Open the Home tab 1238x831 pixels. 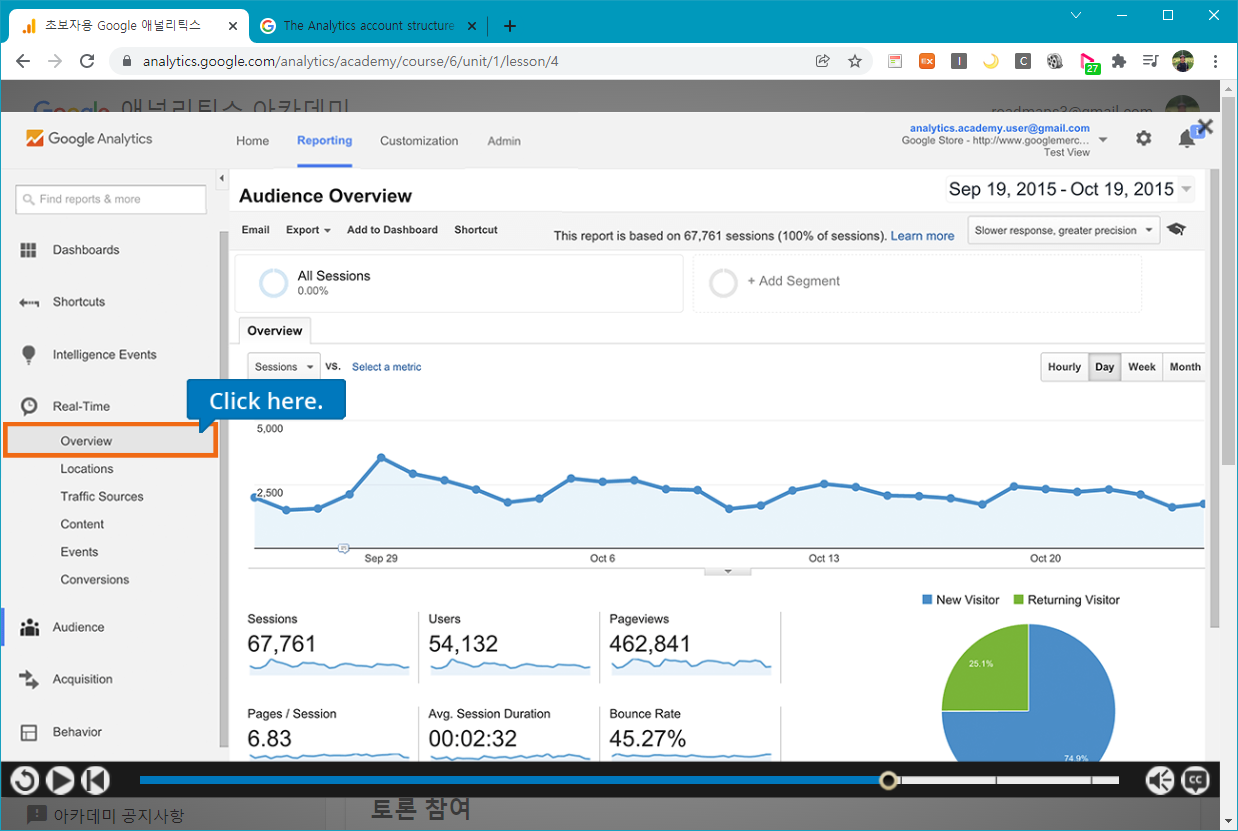pyautogui.click(x=252, y=141)
